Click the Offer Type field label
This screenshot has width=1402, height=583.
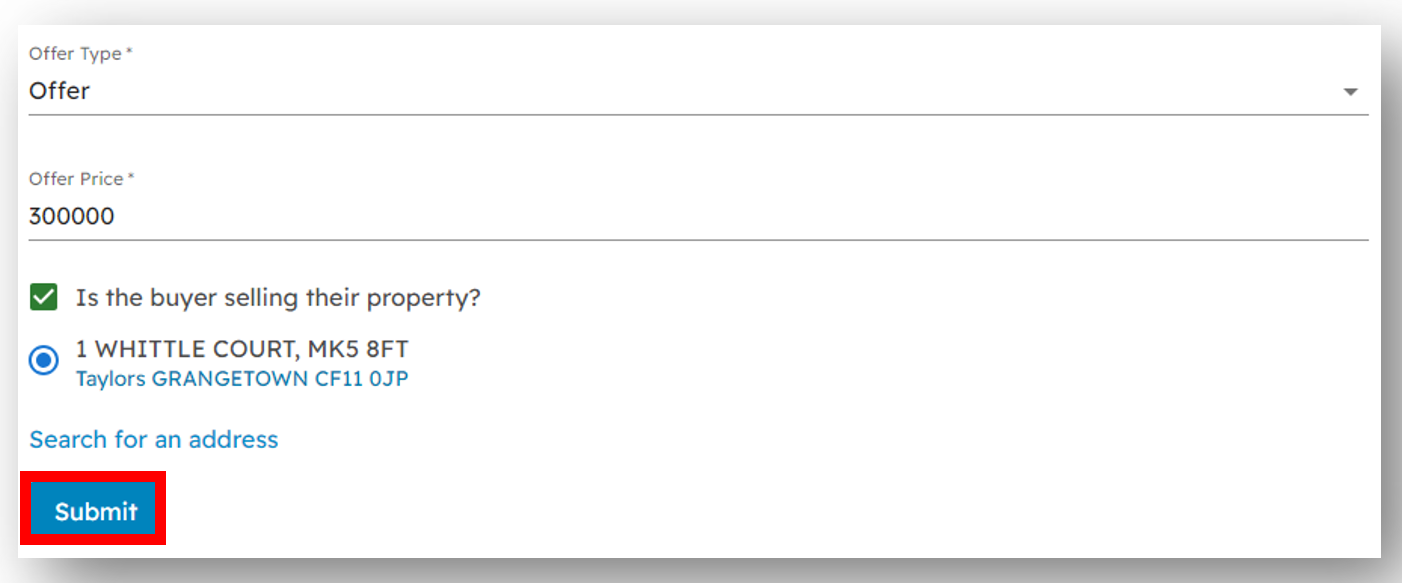81,53
